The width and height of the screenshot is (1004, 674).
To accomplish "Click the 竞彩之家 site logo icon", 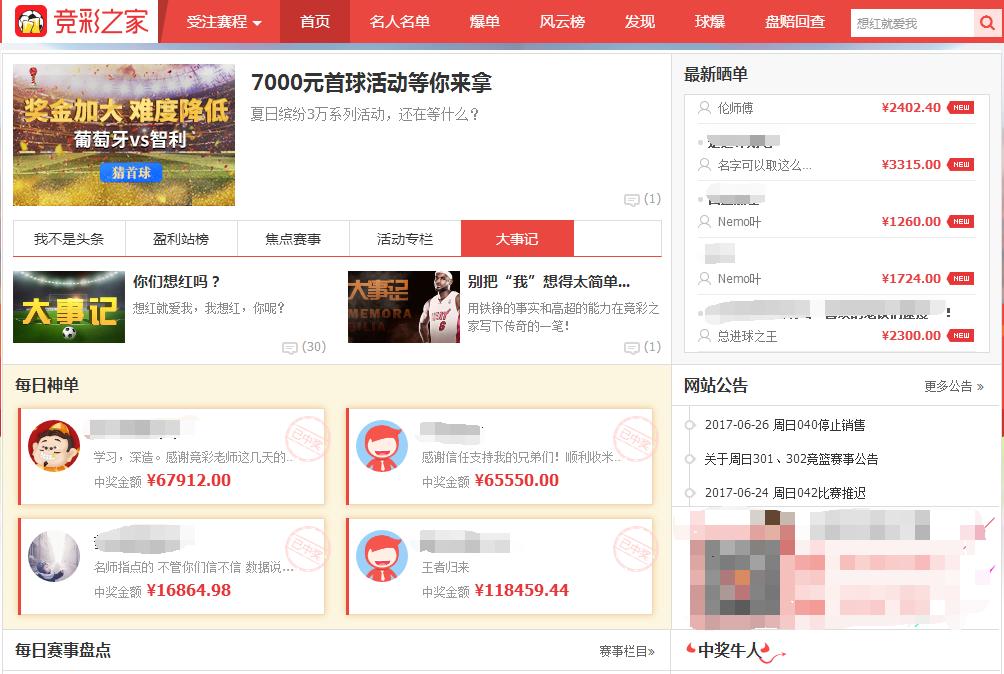I will pyautogui.click(x=30, y=22).
